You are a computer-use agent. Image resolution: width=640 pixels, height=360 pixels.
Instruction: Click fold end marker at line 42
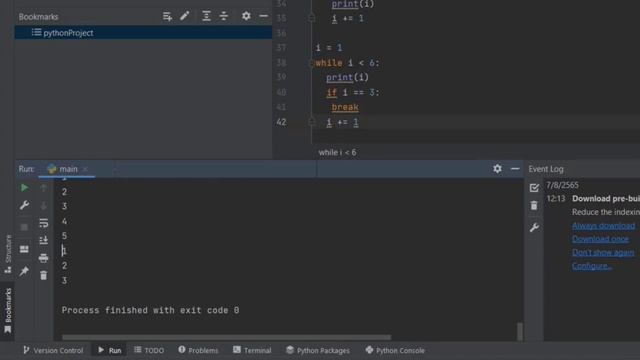[x=312, y=122]
